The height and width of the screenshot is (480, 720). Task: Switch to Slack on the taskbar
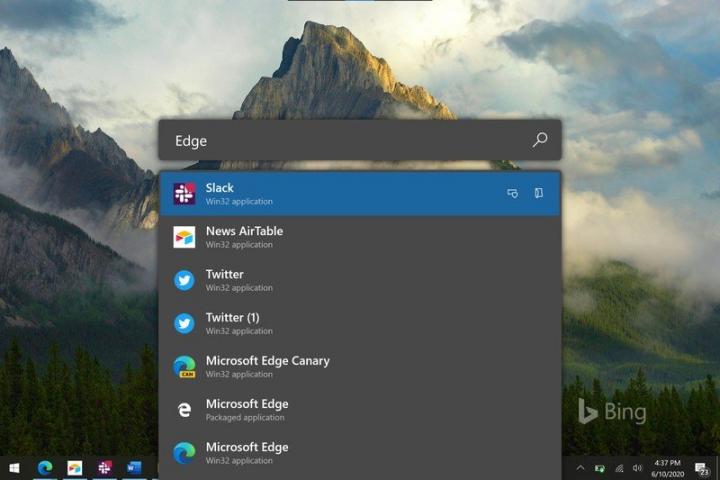104,468
